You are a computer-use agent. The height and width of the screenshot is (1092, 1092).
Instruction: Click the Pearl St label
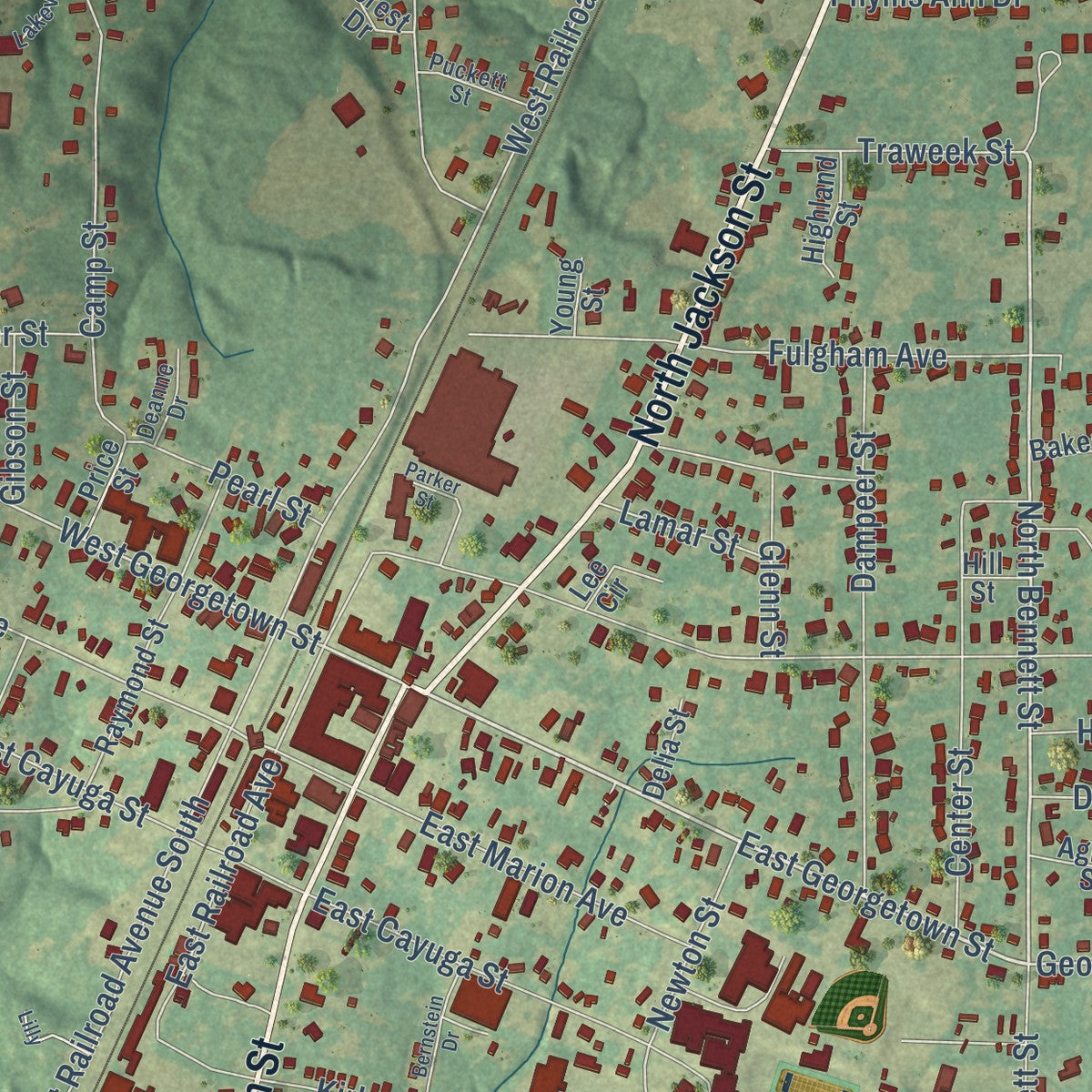[x=262, y=492]
